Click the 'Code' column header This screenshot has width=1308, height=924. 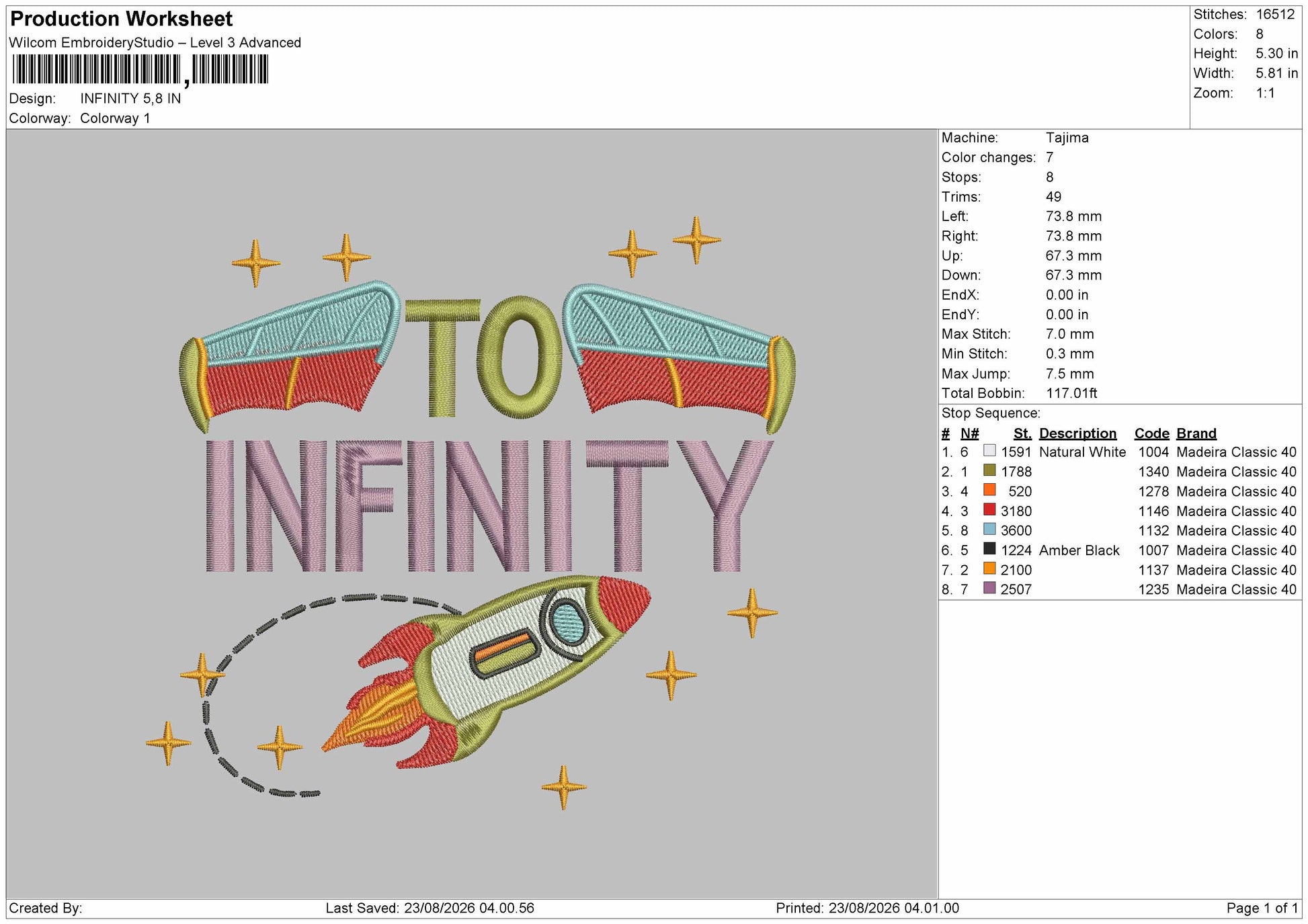point(1151,433)
